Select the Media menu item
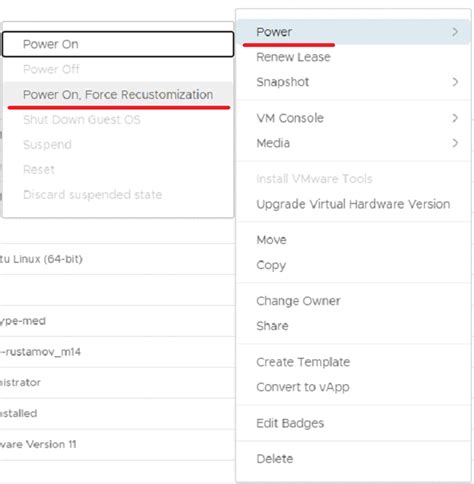Image resolution: width=474 pixels, height=484 pixels. pos(353,143)
